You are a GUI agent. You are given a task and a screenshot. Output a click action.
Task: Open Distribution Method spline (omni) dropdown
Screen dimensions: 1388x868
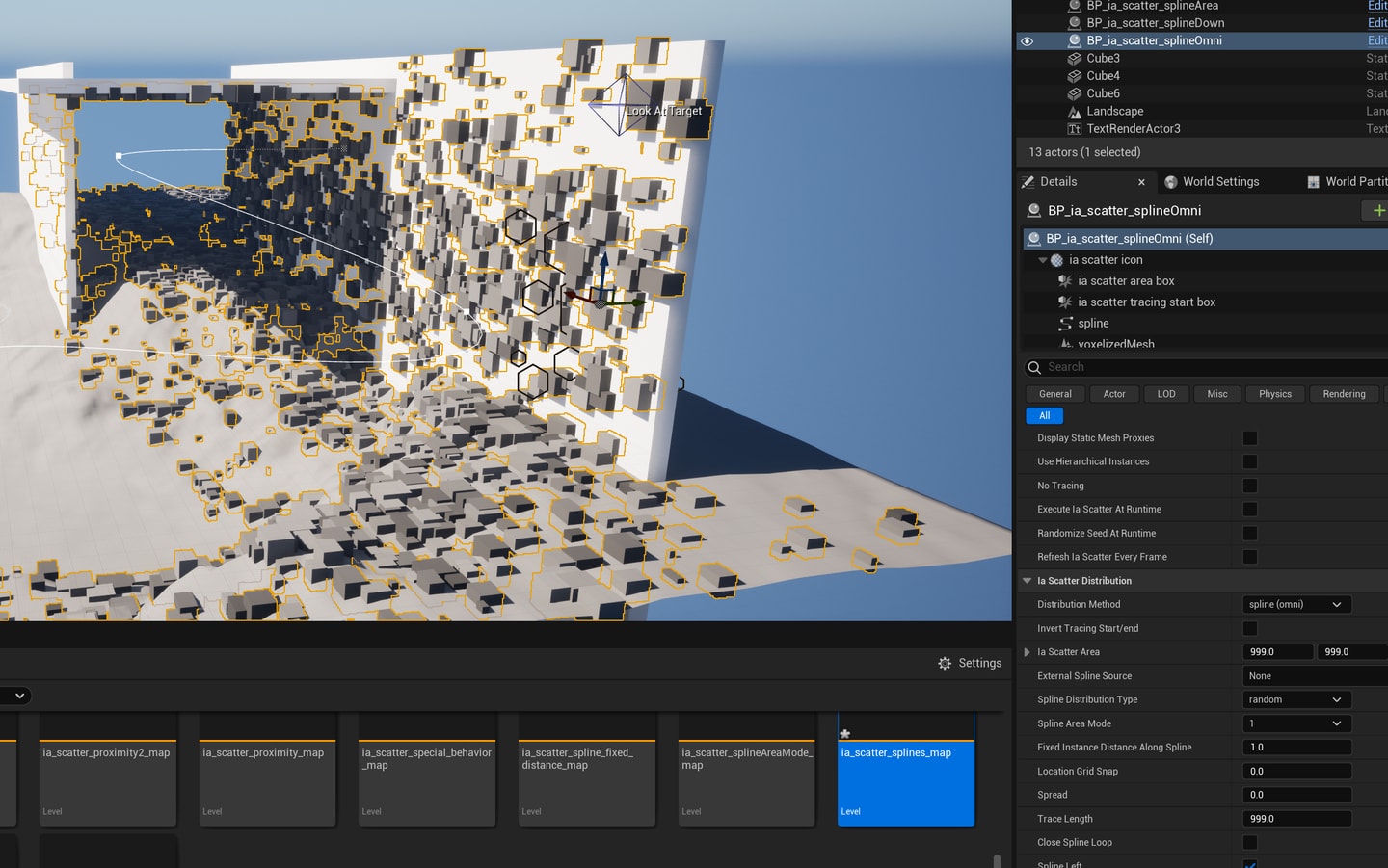(1296, 604)
